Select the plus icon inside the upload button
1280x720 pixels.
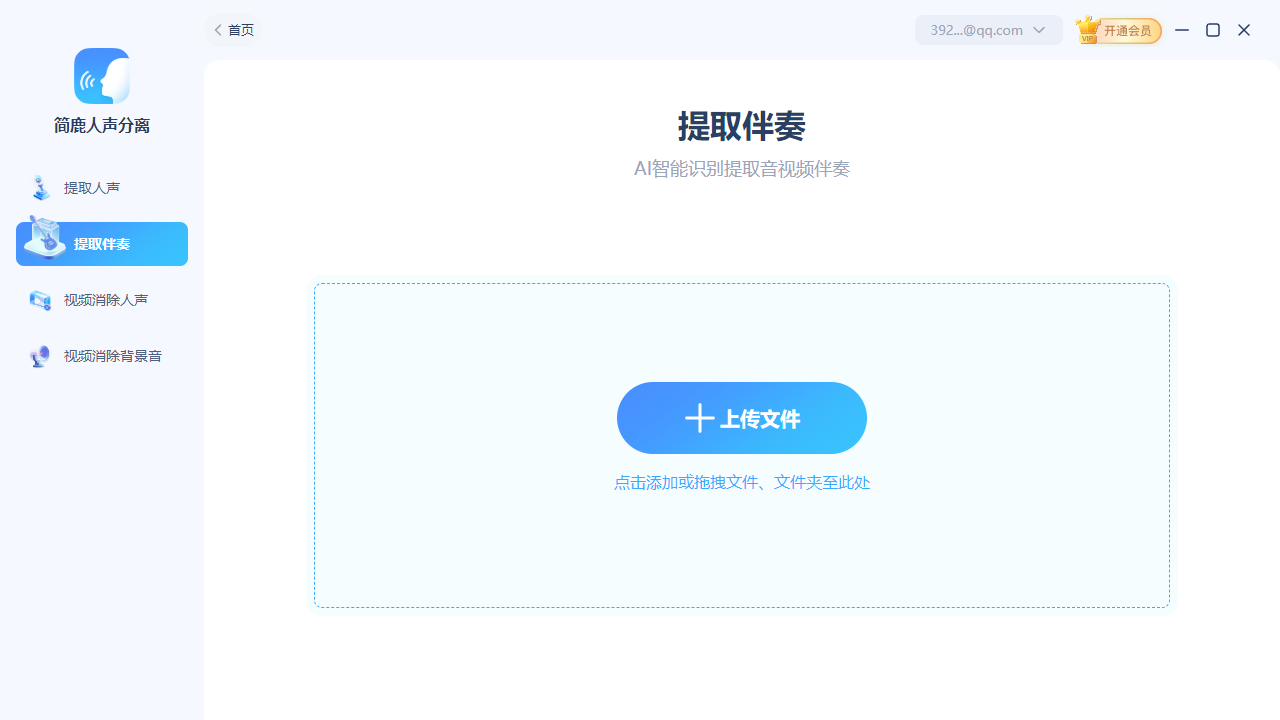tap(698, 418)
